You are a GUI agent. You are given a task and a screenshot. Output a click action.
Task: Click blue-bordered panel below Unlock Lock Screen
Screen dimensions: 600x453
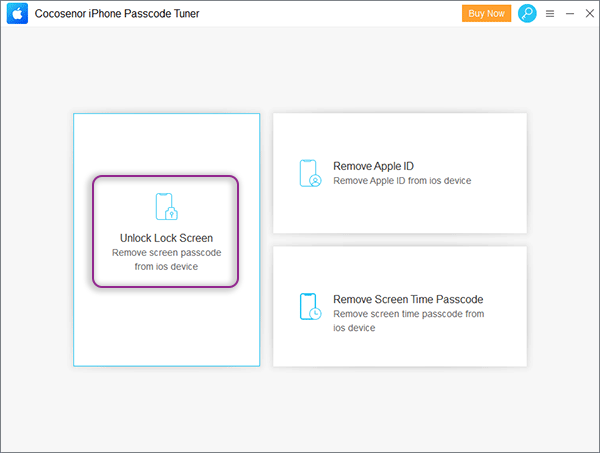point(166,327)
